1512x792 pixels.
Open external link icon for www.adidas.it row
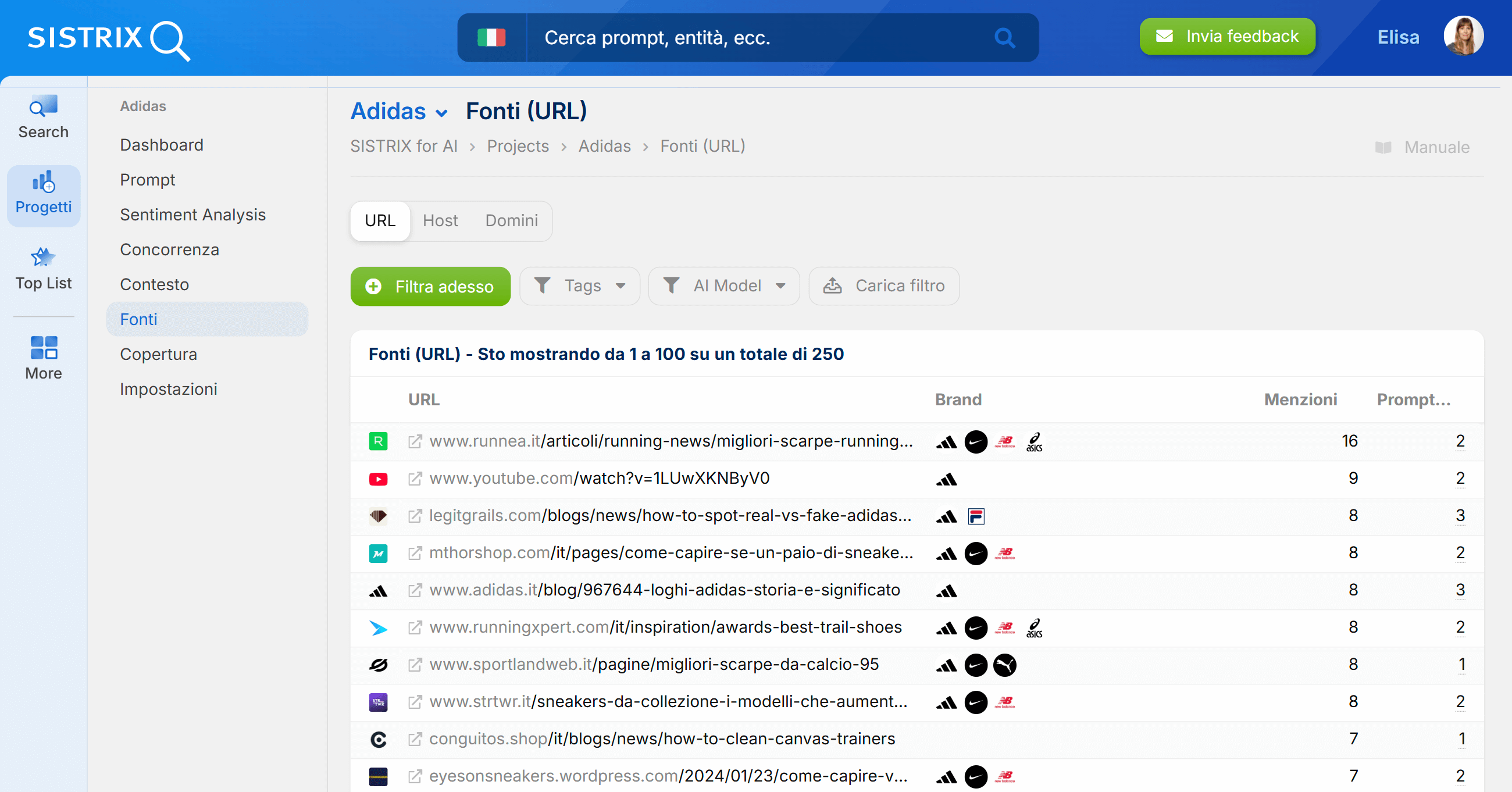click(415, 591)
